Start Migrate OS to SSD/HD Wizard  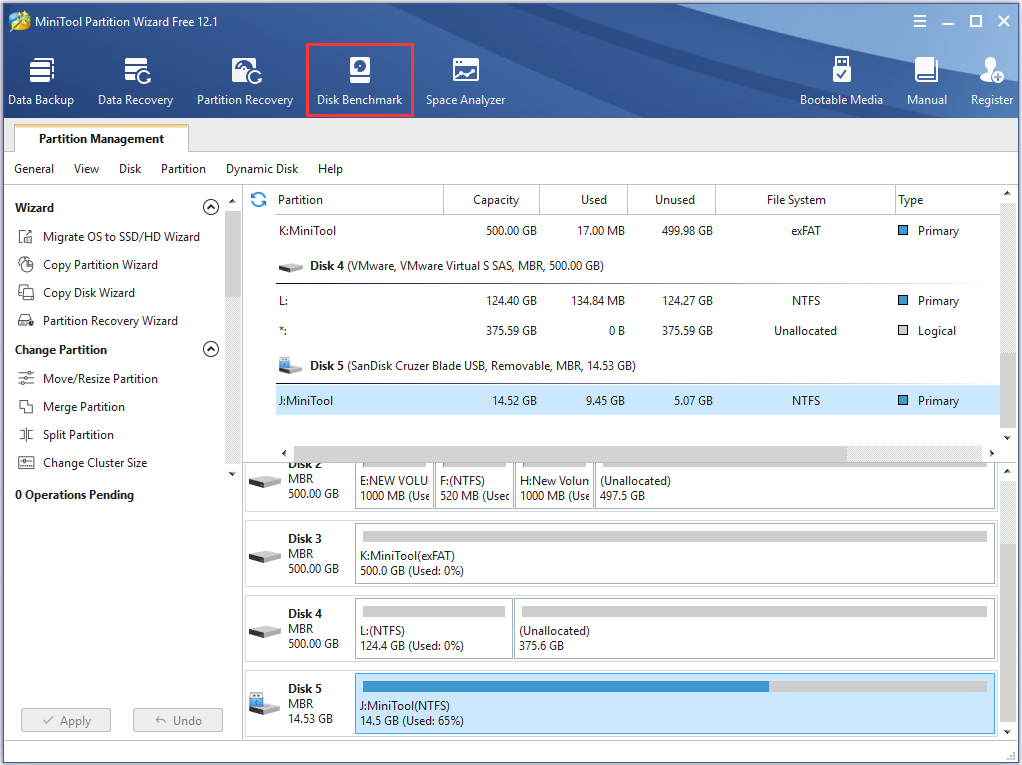pyautogui.click(x=121, y=237)
